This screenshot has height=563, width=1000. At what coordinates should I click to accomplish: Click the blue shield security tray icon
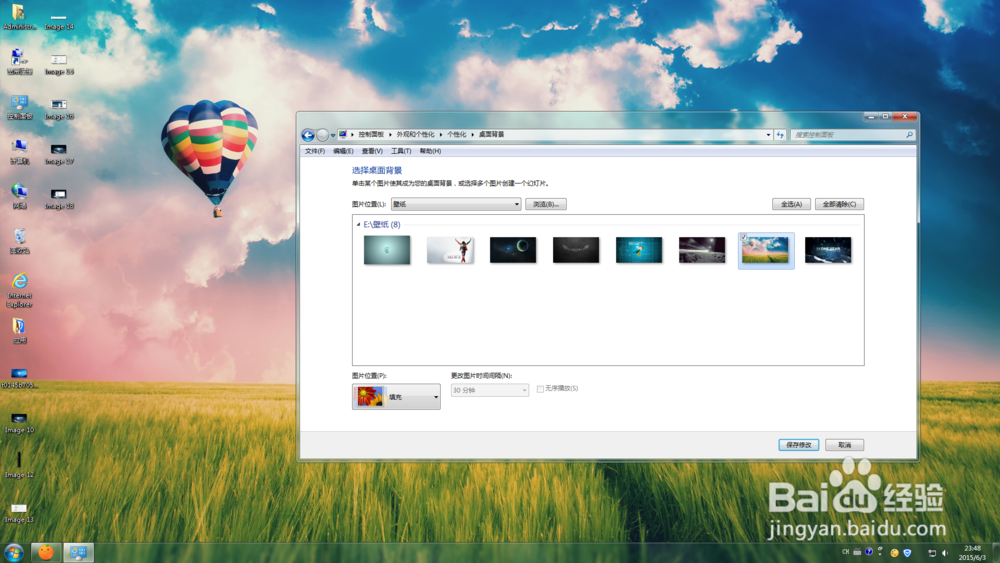tap(907, 553)
